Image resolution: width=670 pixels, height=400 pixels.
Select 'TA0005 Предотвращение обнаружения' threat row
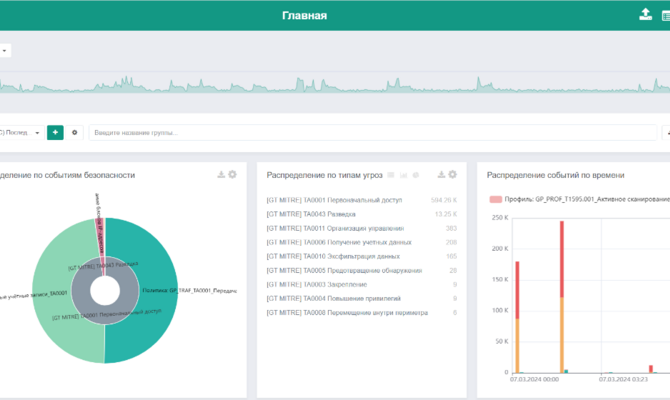pyautogui.click(x=361, y=271)
